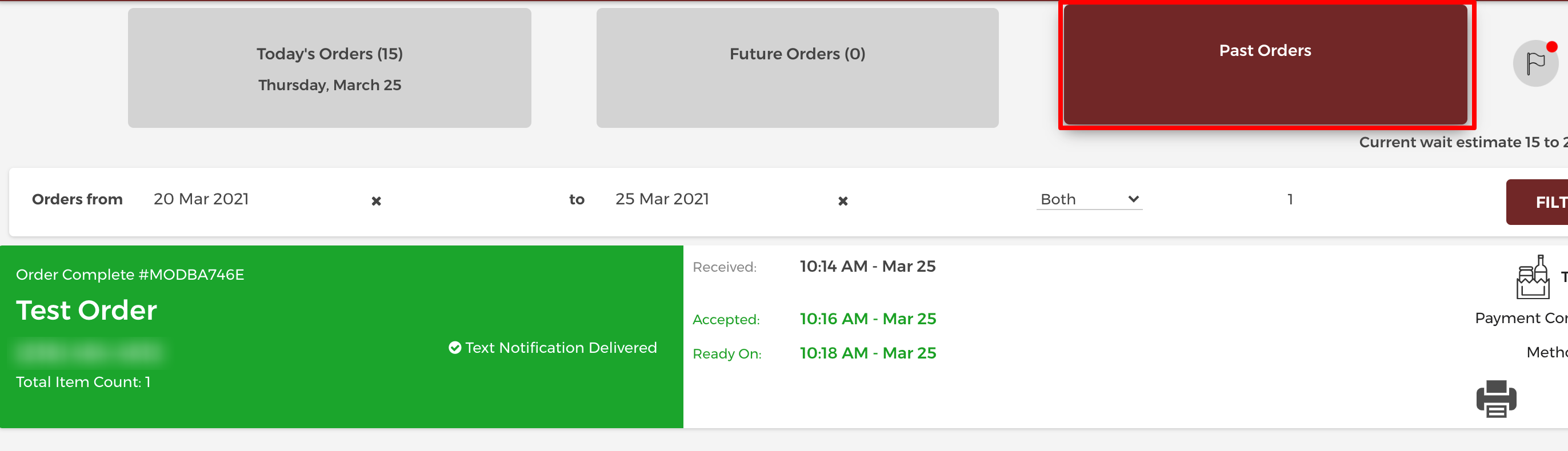The height and width of the screenshot is (451, 1568).
Task: Clear the start date 20 Mar 2021
Action: (x=376, y=201)
